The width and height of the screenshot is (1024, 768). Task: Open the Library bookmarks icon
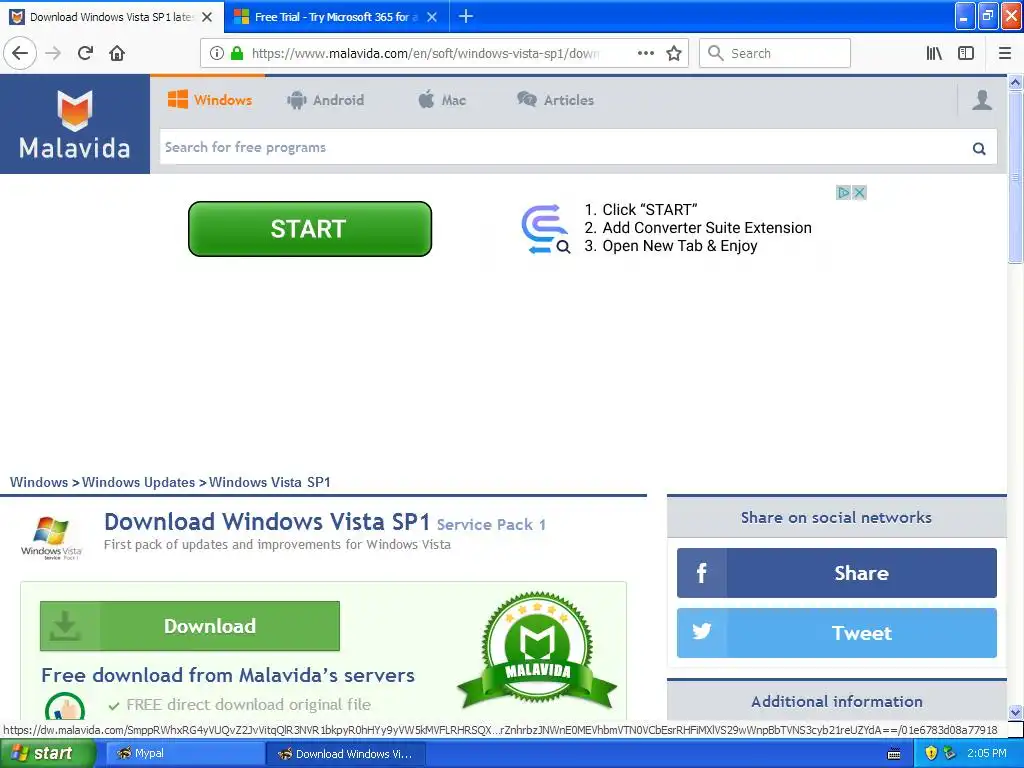coord(934,53)
